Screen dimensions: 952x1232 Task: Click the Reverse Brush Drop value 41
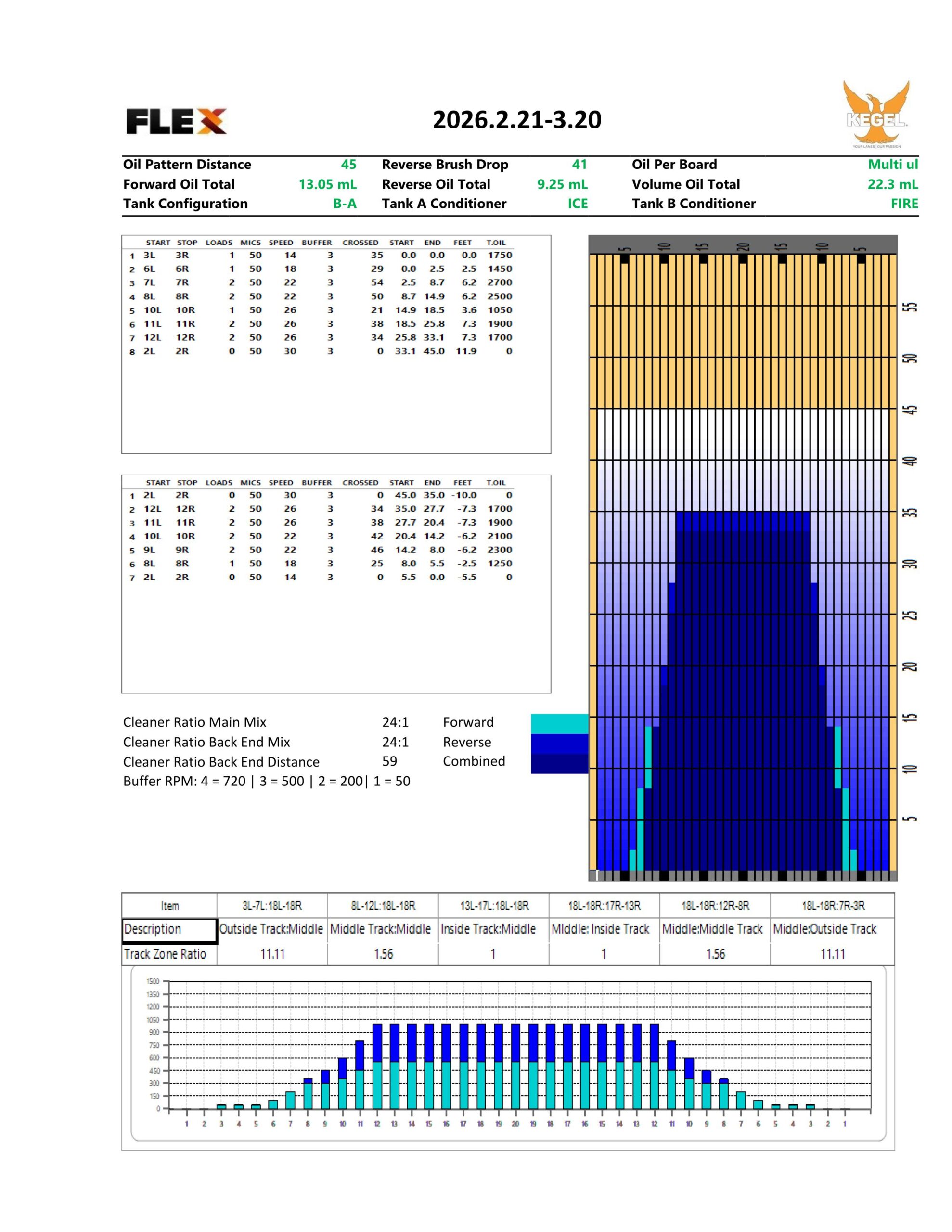tap(579, 165)
